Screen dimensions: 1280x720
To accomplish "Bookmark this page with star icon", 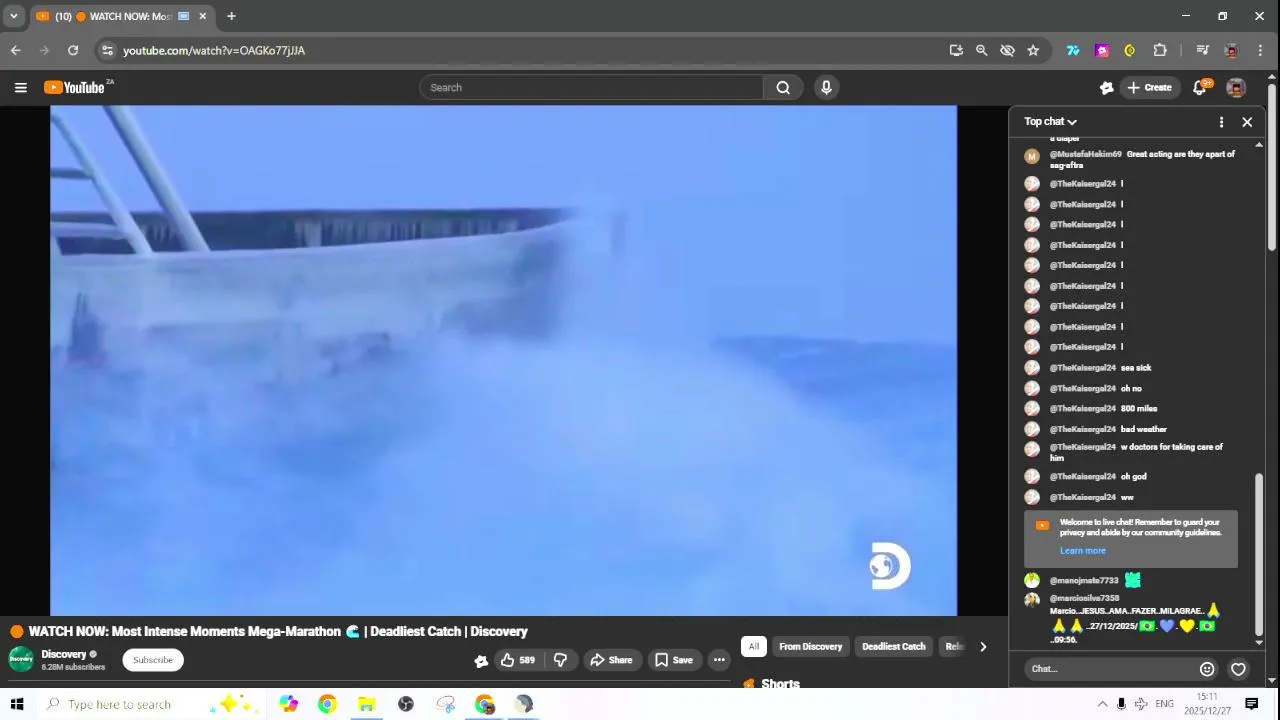I will coord(1033,50).
